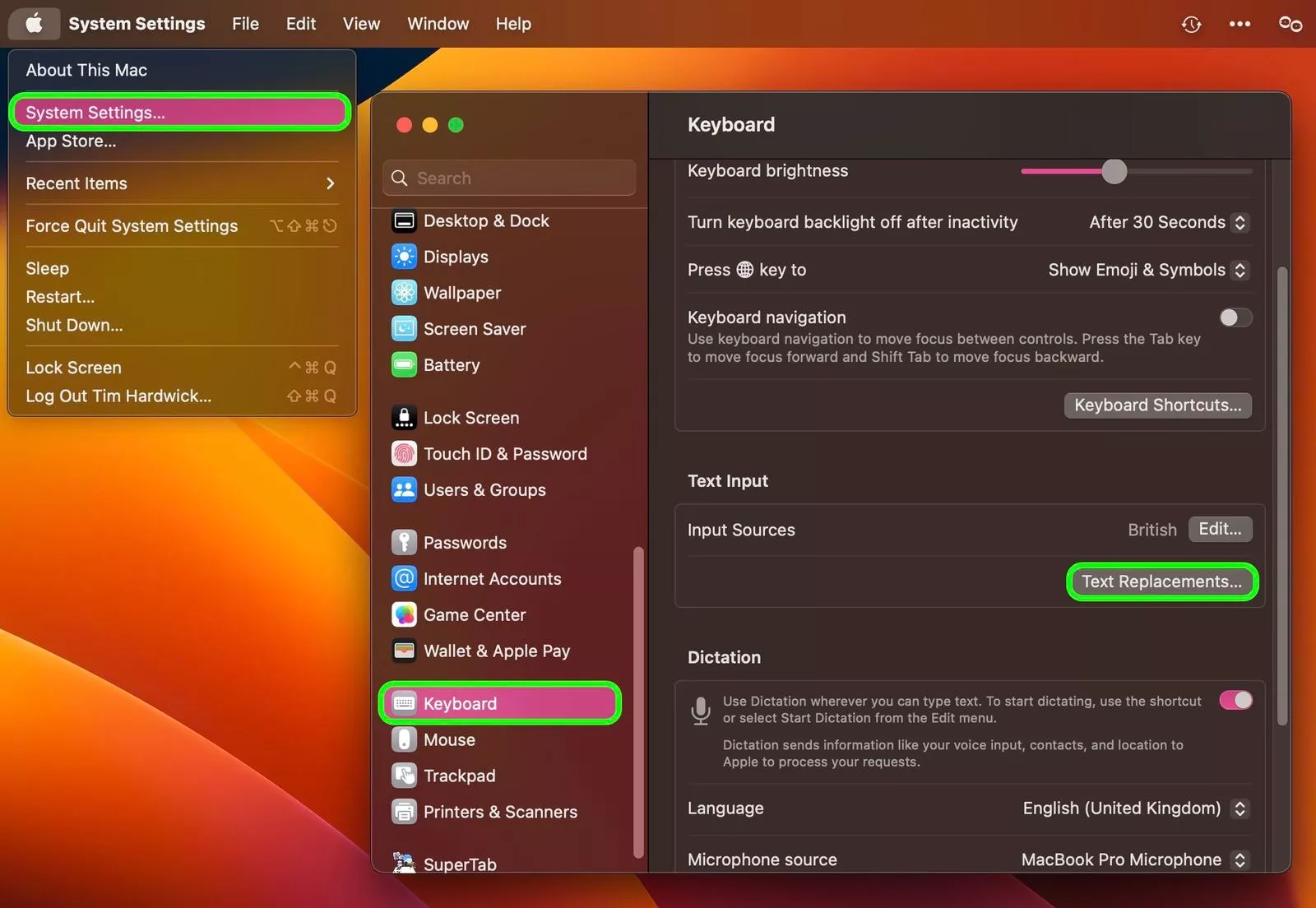Select Lock Screen in the Apple menu
This screenshot has width=1316, height=908.
click(x=182, y=368)
